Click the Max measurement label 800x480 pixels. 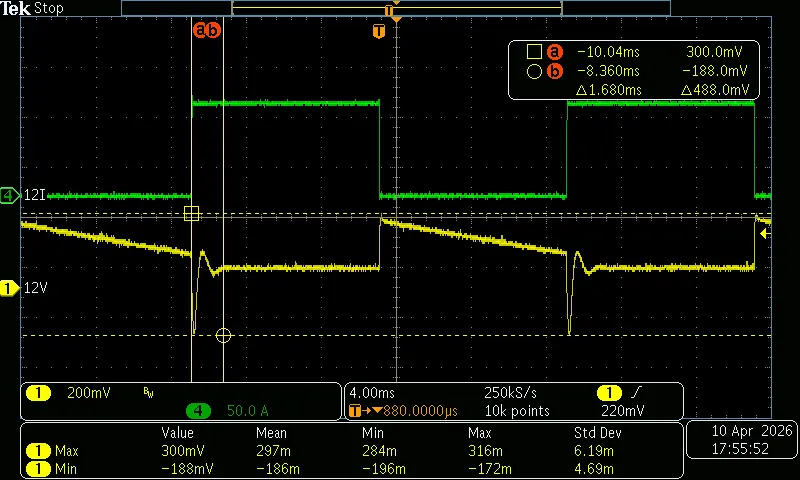pyautogui.click(x=67, y=451)
